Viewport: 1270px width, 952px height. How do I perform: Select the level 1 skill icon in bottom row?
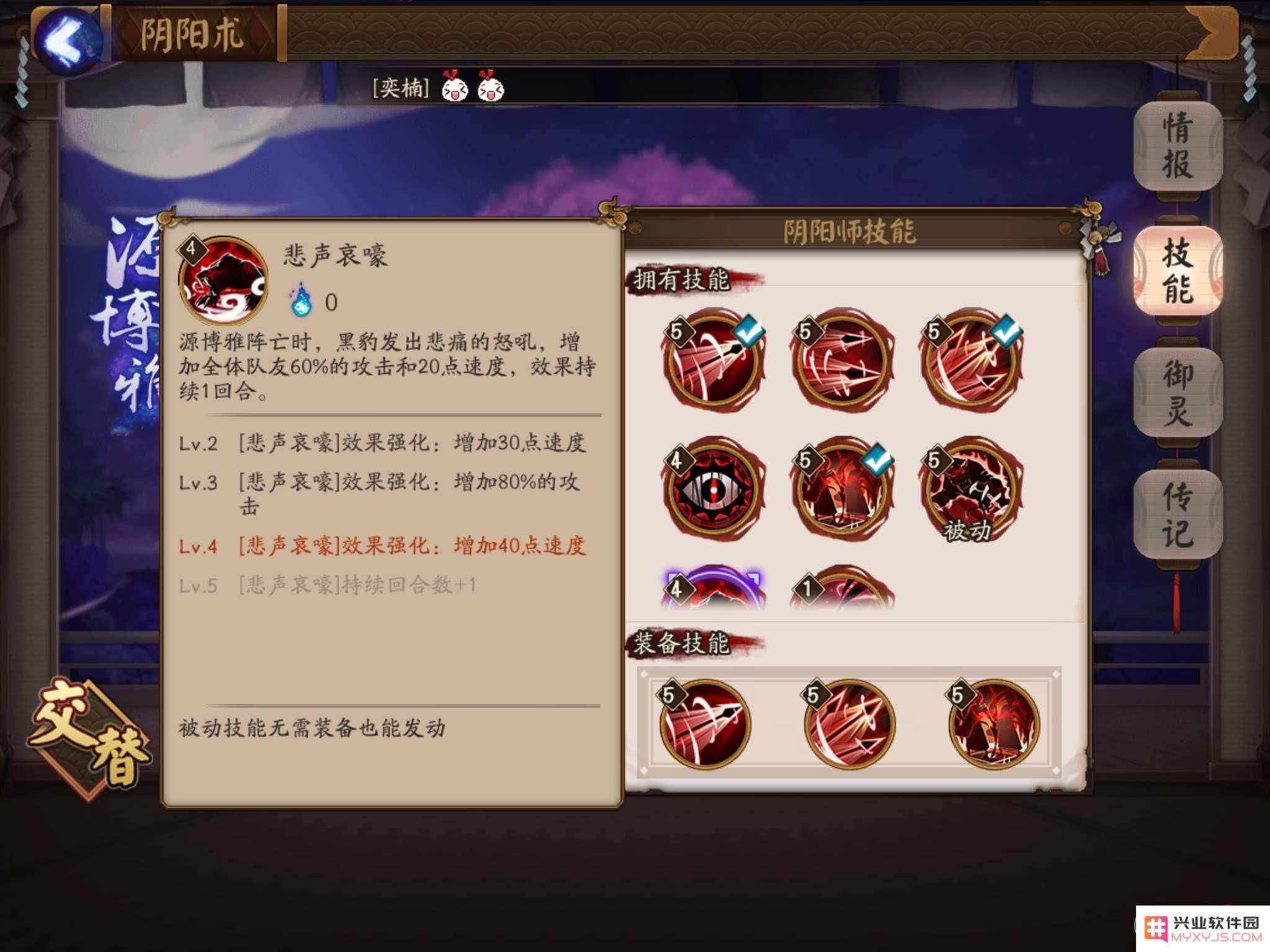click(x=842, y=588)
